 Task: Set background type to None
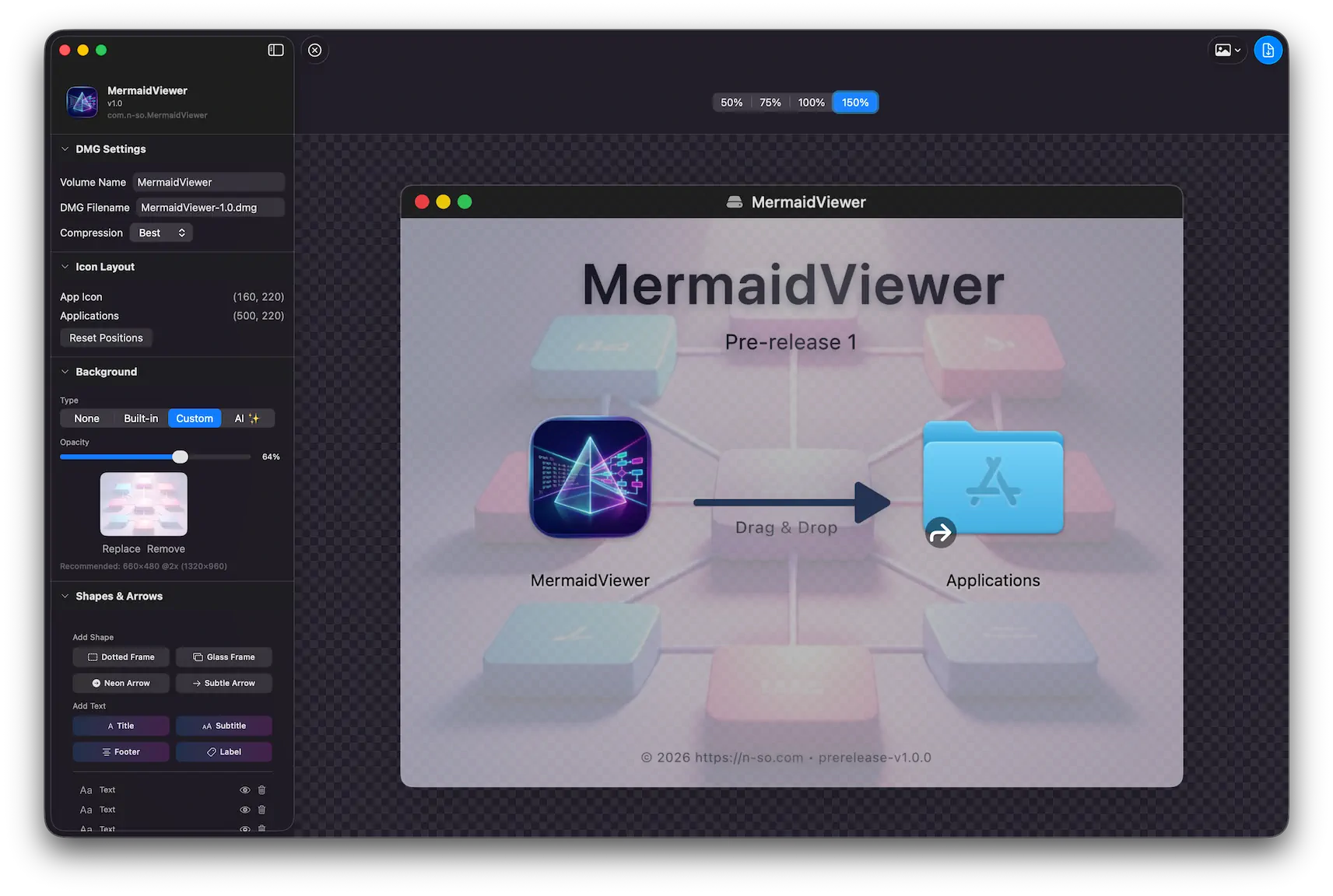[x=87, y=418]
